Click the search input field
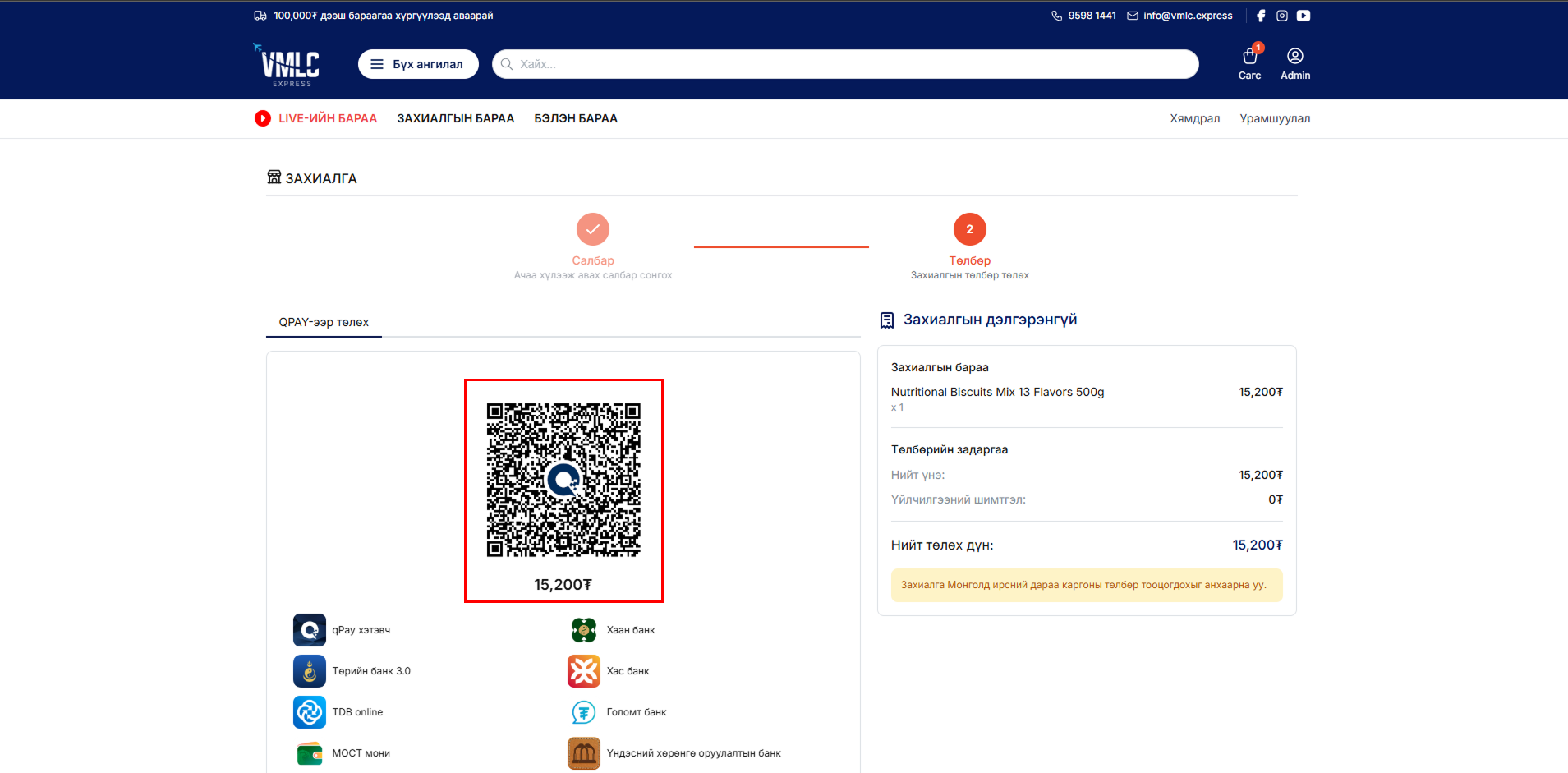The width and height of the screenshot is (1568, 773). pyautogui.click(x=846, y=64)
